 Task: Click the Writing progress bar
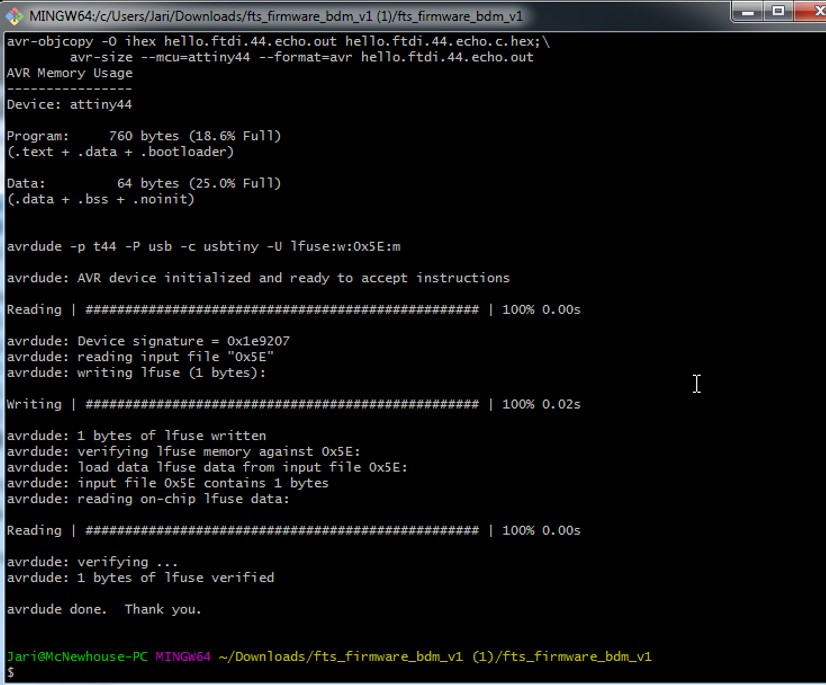(x=282, y=404)
